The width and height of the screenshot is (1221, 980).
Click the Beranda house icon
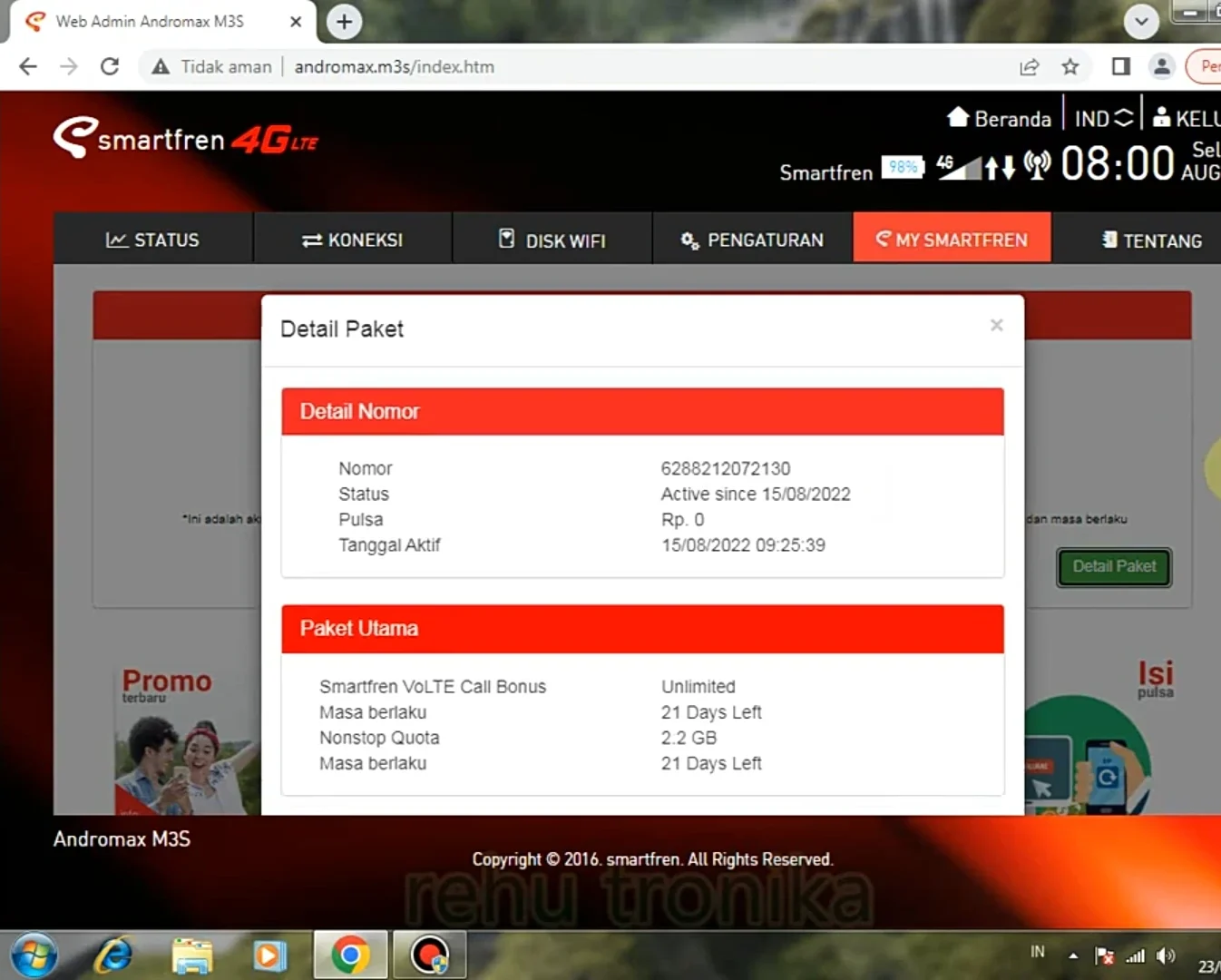pos(958,117)
